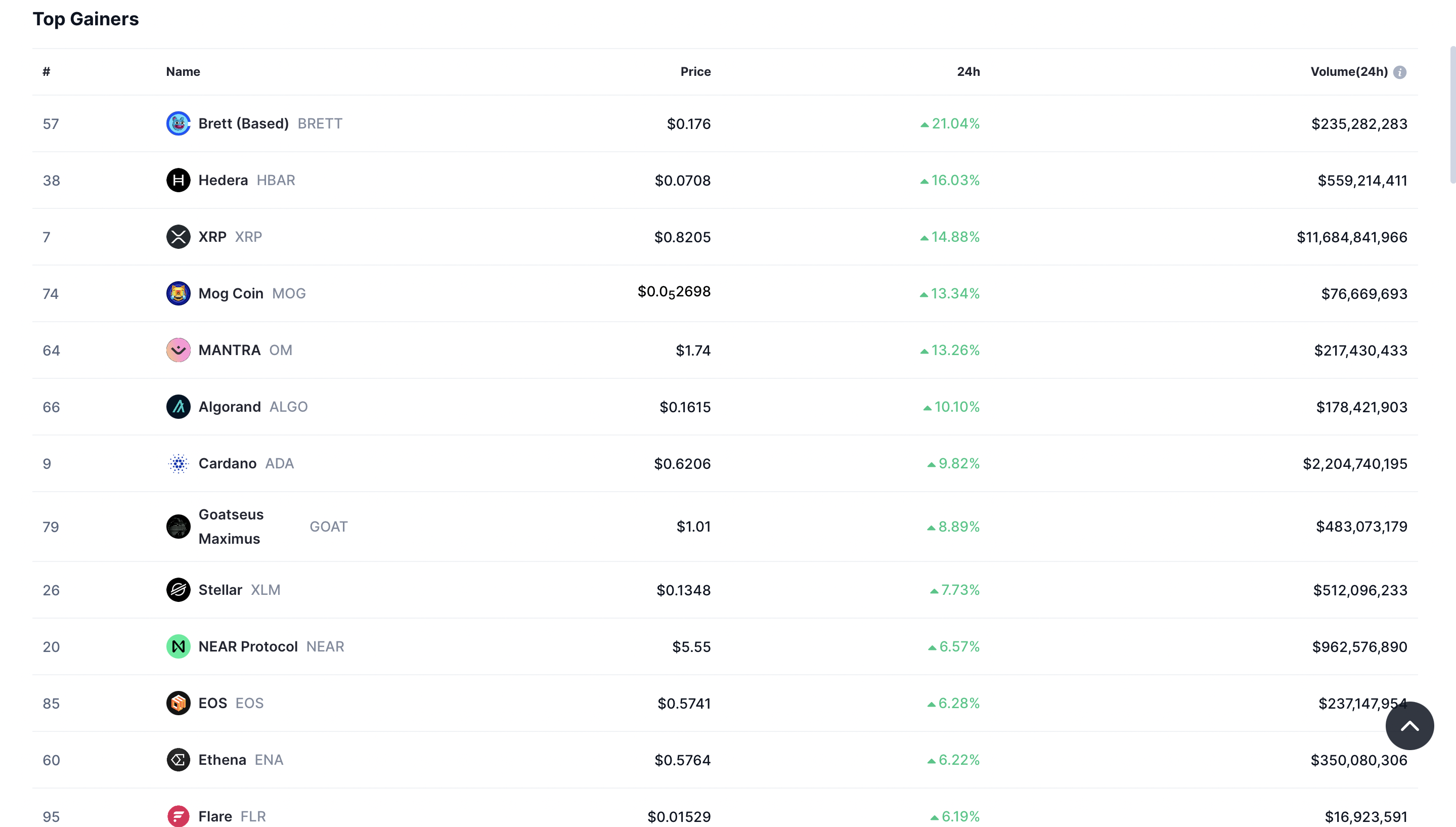The height and width of the screenshot is (827, 1456).
Task: Click the $0.176 price cell
Action: (x=688, y=124)
